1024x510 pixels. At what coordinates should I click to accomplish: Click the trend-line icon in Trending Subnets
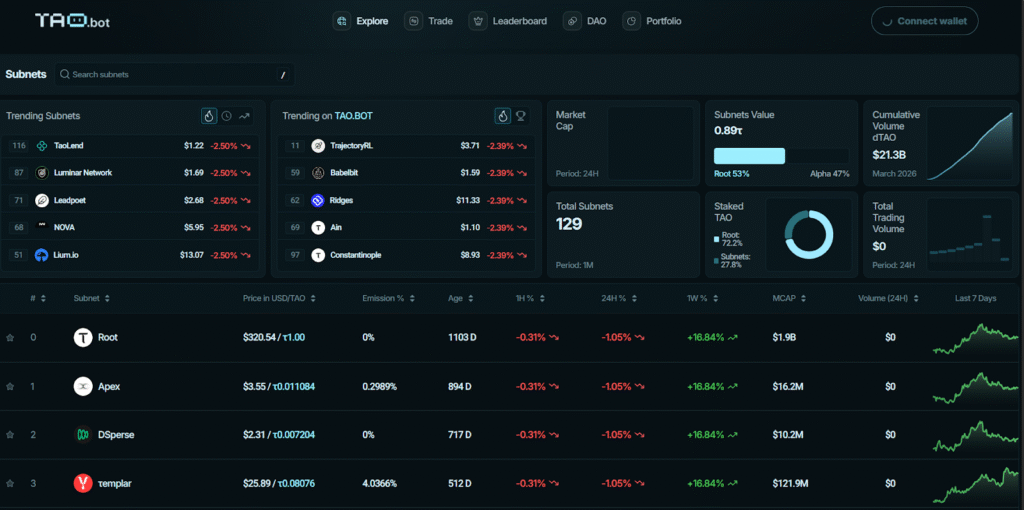(x=244, y=116)
